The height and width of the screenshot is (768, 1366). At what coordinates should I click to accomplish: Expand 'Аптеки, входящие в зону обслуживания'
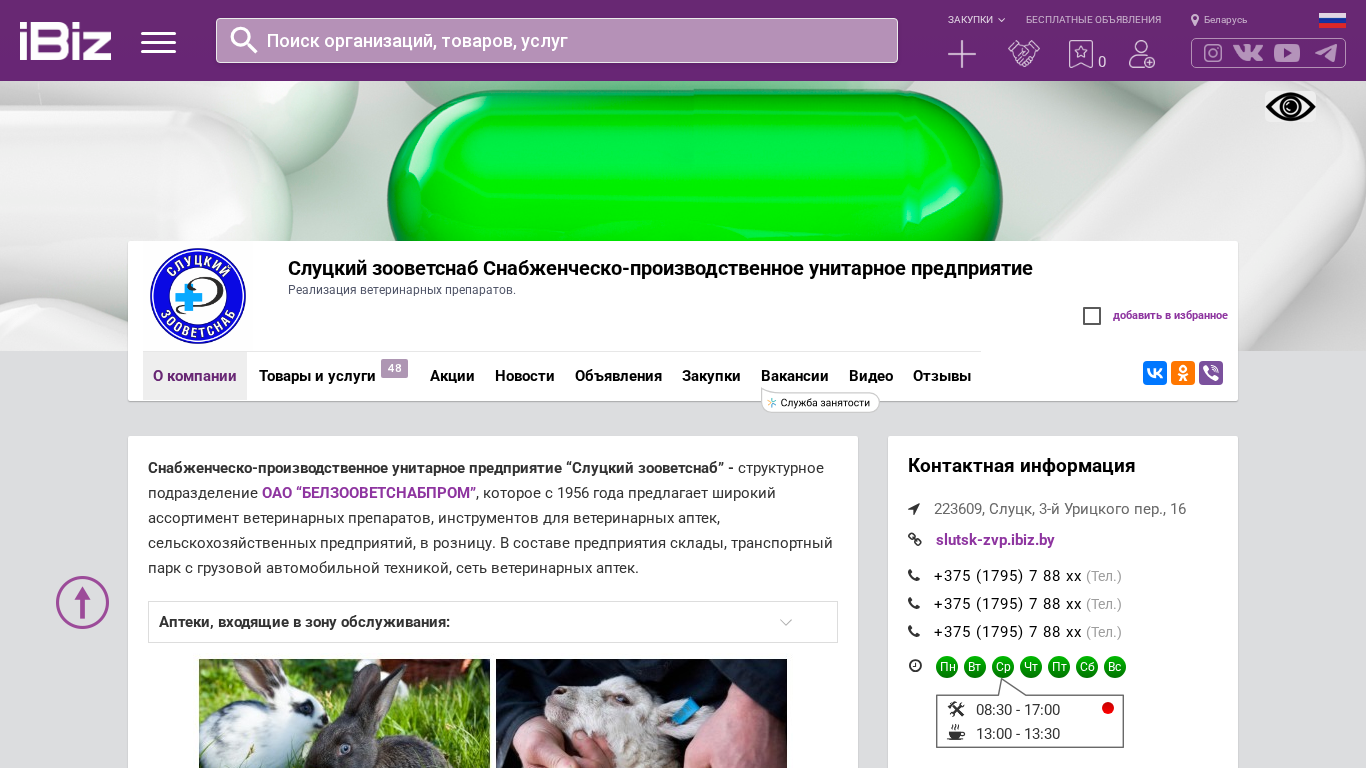(x=493, y=622)
